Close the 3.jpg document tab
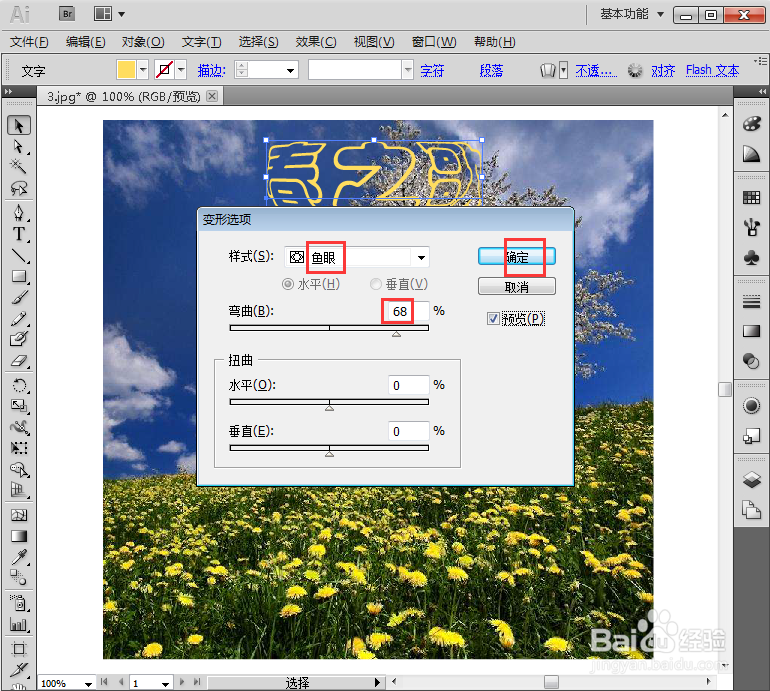This screenshot has width=770, height=691. click(212, 96)
